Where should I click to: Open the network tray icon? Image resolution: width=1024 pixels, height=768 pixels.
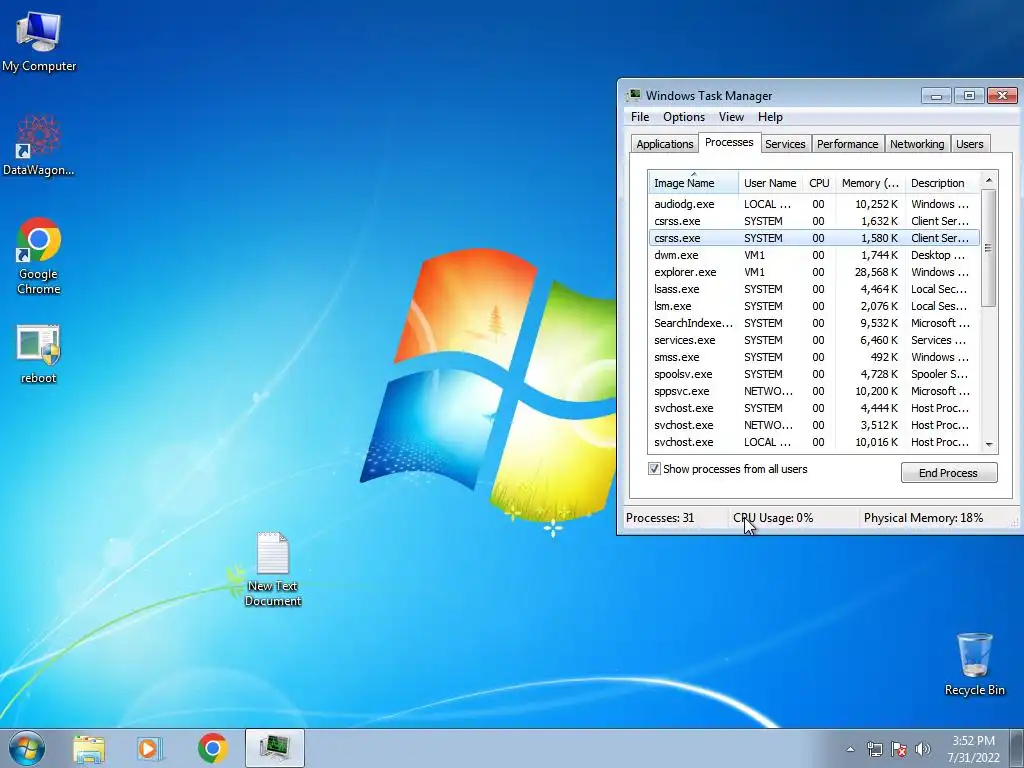[x=874, y=749]
